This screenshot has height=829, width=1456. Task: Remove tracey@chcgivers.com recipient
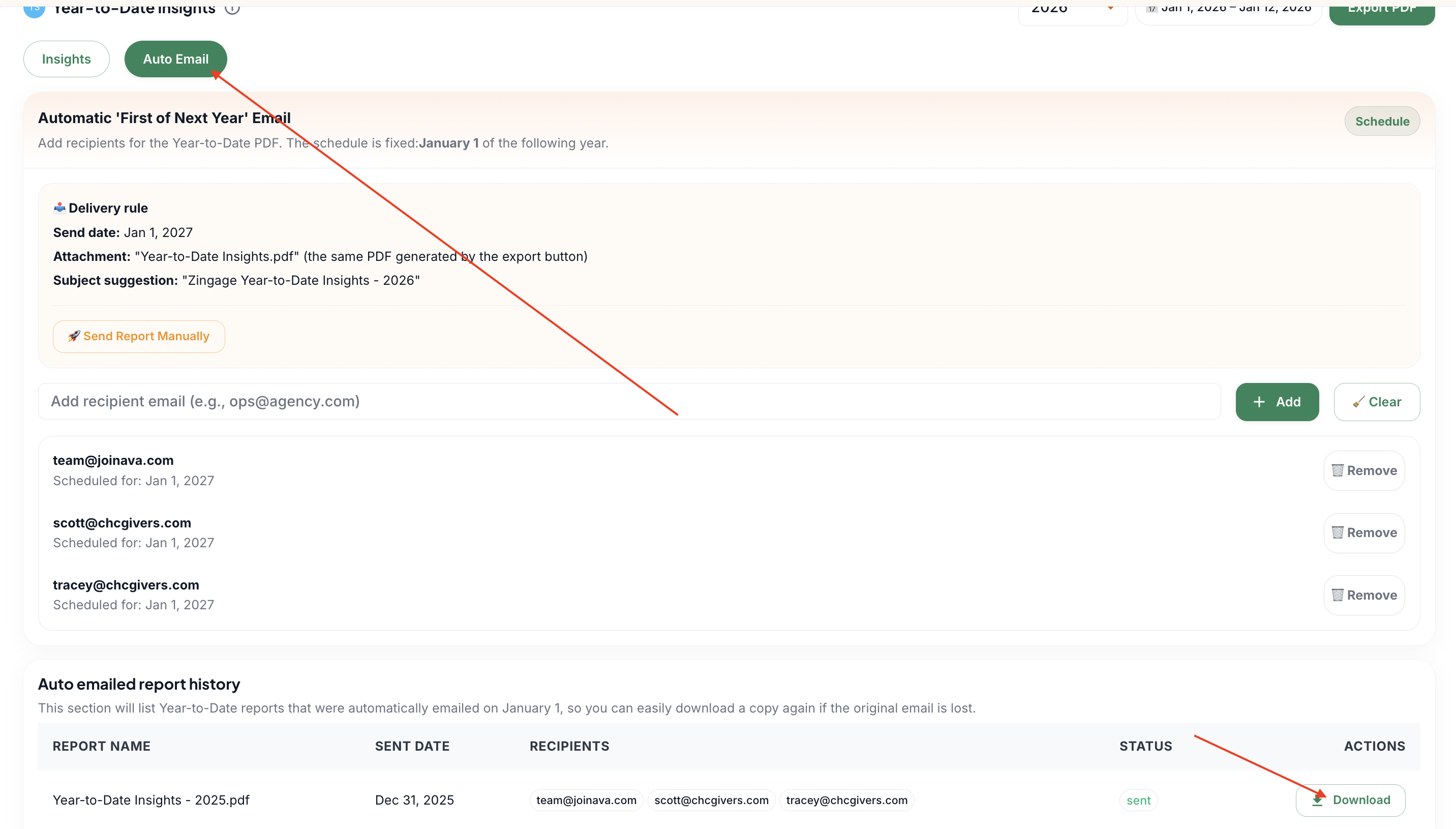1364,596
